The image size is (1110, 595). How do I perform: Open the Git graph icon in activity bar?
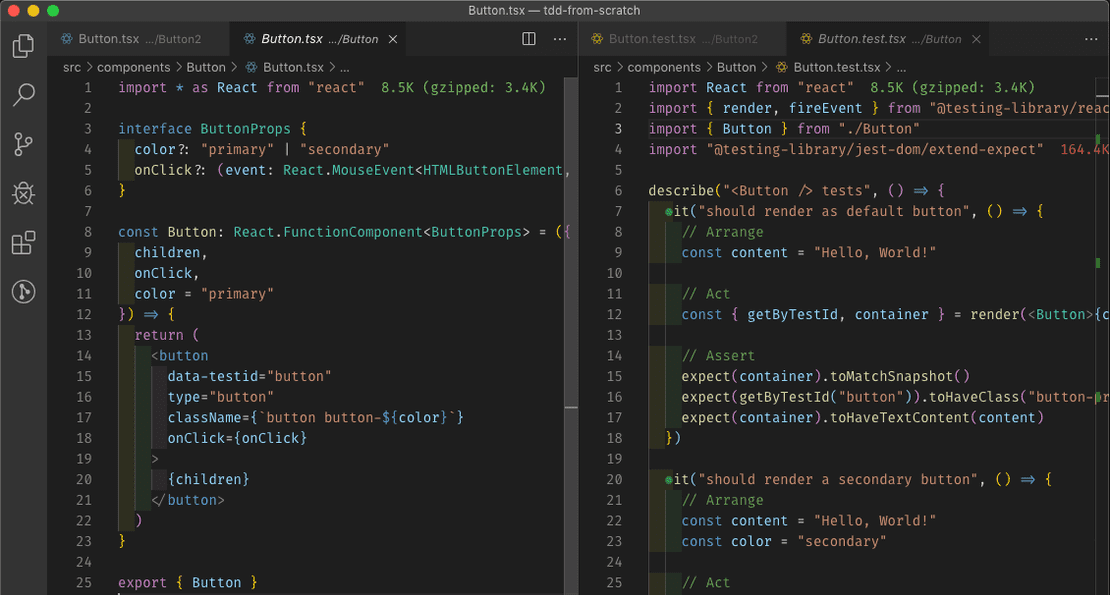click(x=23, y=291)
